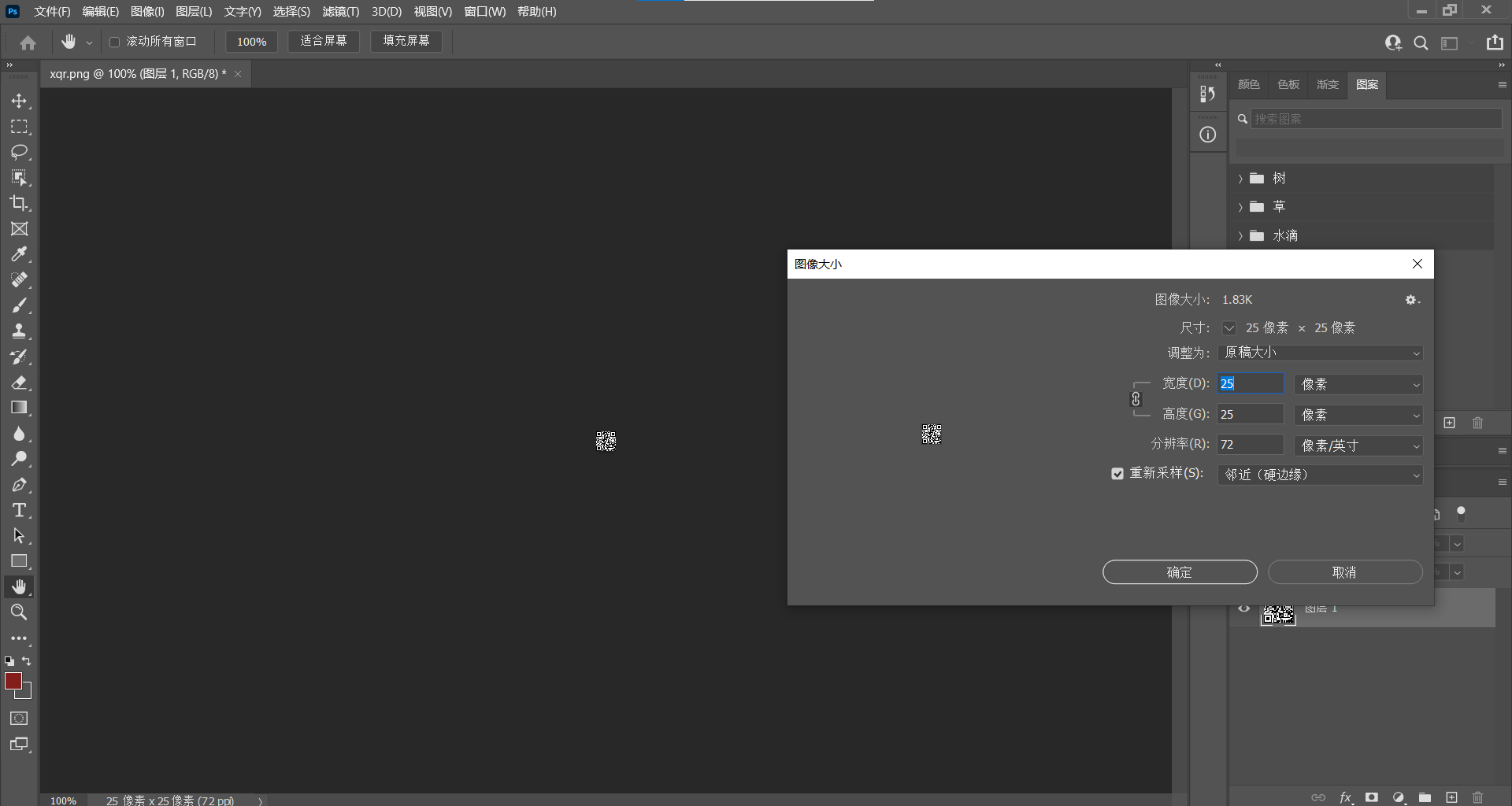
Task: Click the Resolution value field
Action: click(x=1251, y=445)
